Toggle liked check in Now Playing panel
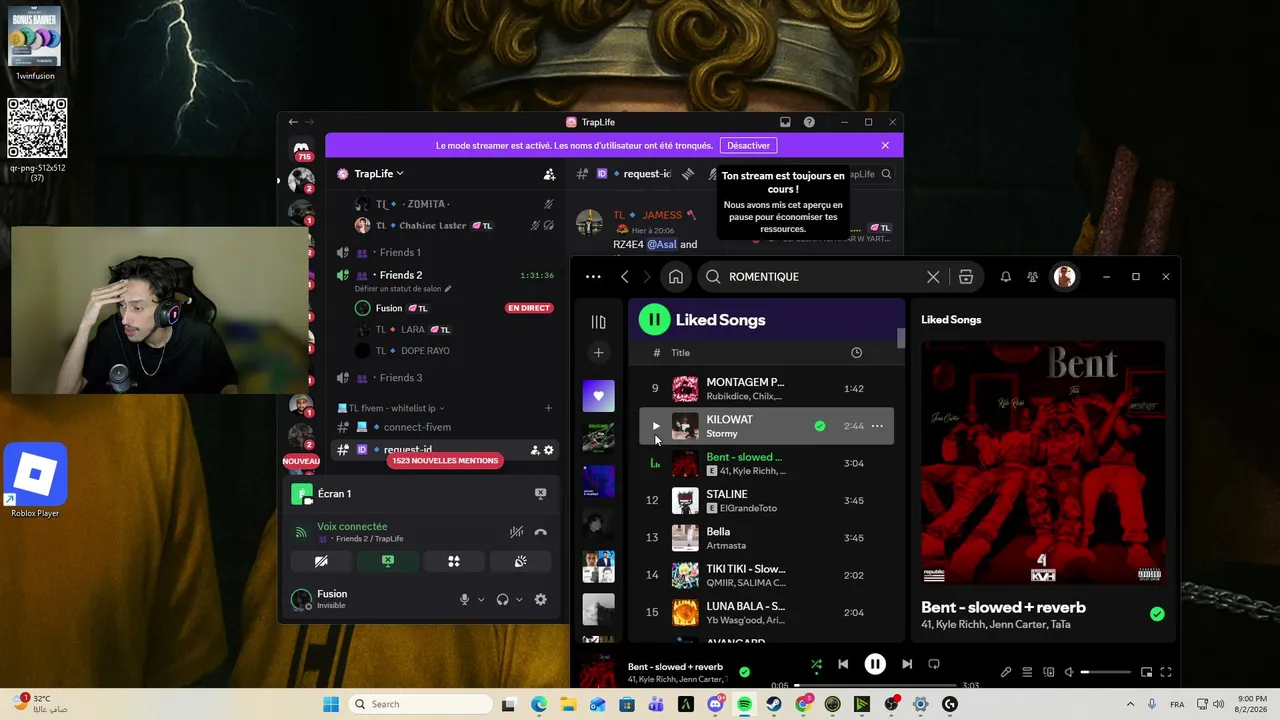This screenshot has height=720, width=1280. (x=1157, y=614)
